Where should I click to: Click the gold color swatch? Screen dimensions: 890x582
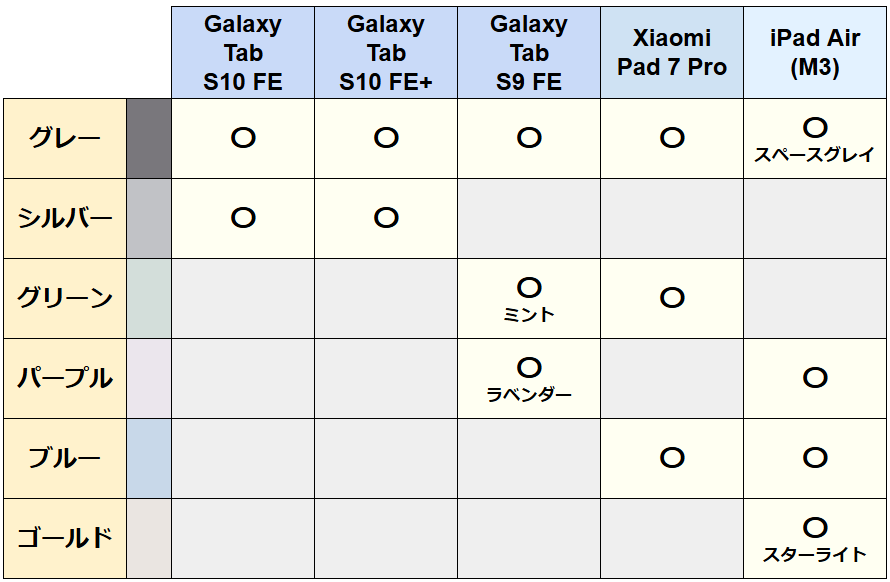click(x=149, y=539)
